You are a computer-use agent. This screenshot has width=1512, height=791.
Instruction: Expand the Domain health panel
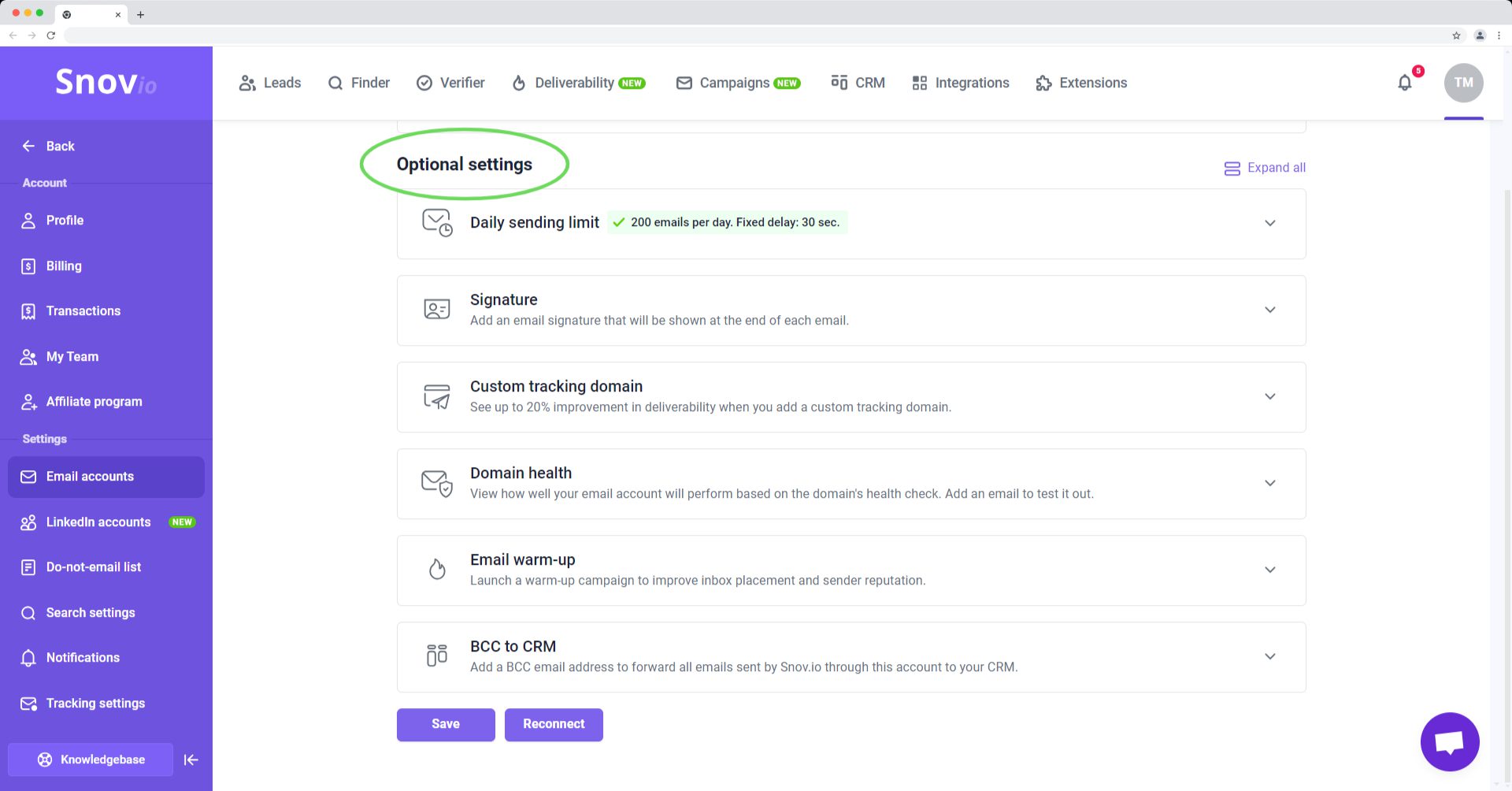point(1269,483)
